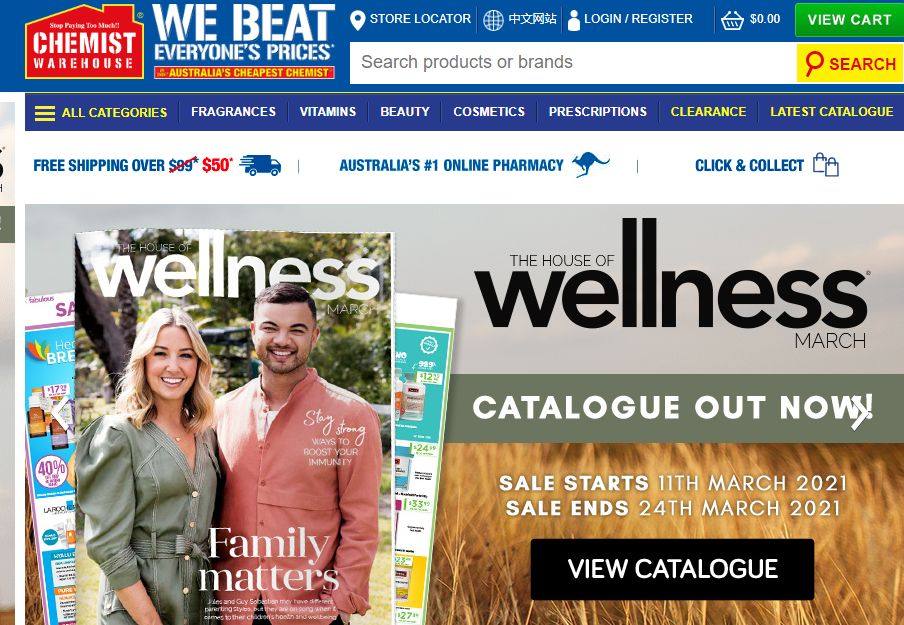Image resolution: width=904 pixels, height=625 pixels.
Task: Click the kangaroo online pharmacy icon
Action: click(x=590, y=165)
